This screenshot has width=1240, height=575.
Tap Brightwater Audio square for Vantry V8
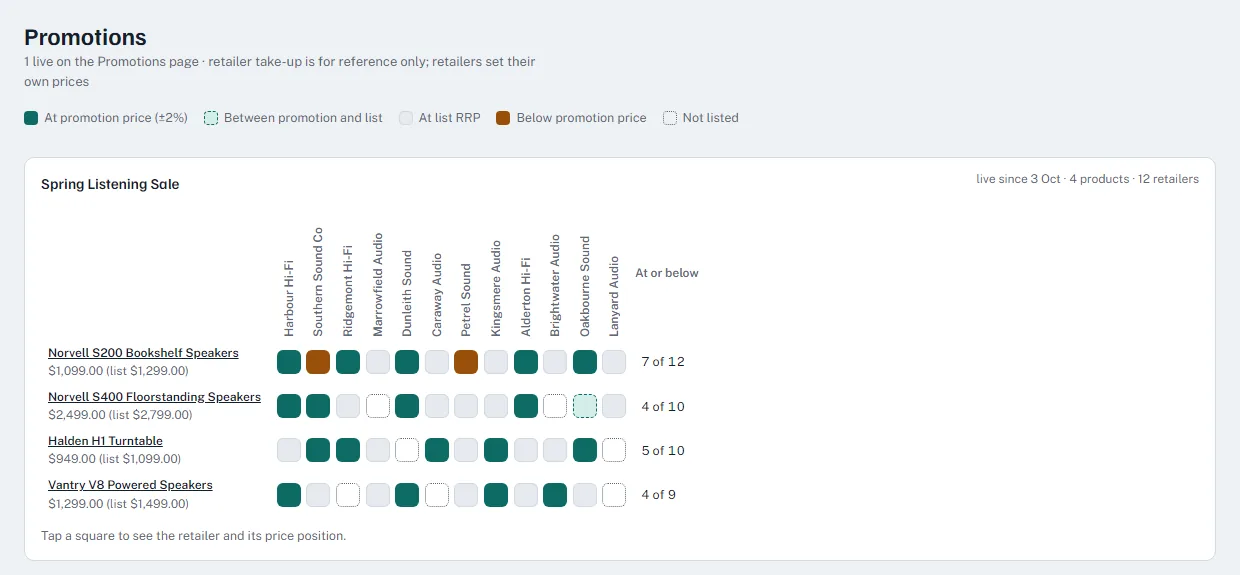coord(555,494)
